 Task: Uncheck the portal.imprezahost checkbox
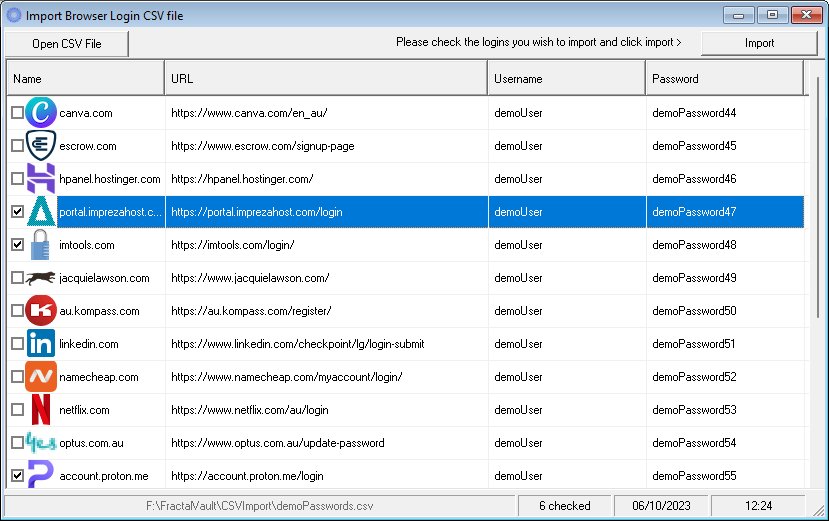(17, 212)
